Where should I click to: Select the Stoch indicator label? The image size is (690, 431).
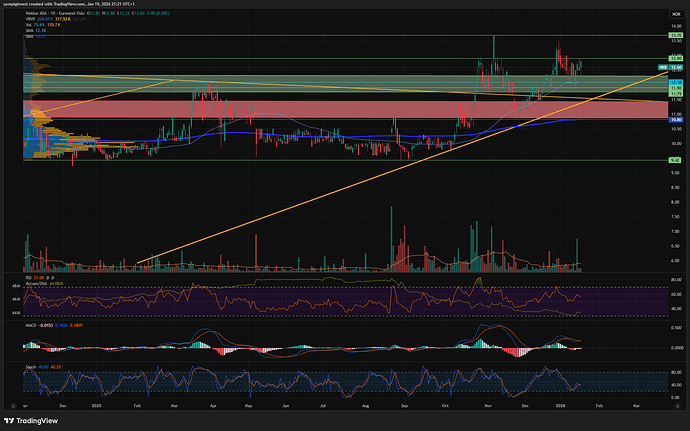pos(29,368)
